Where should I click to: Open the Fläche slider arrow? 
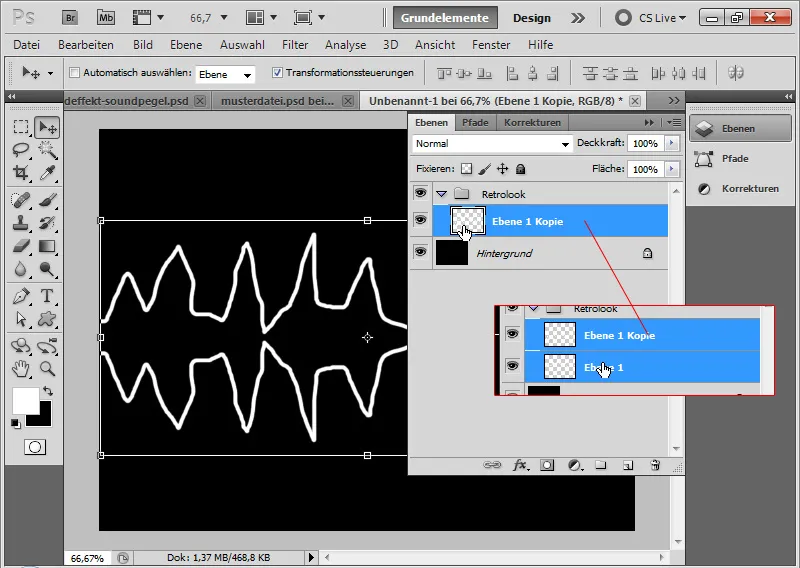click(672, 169)
